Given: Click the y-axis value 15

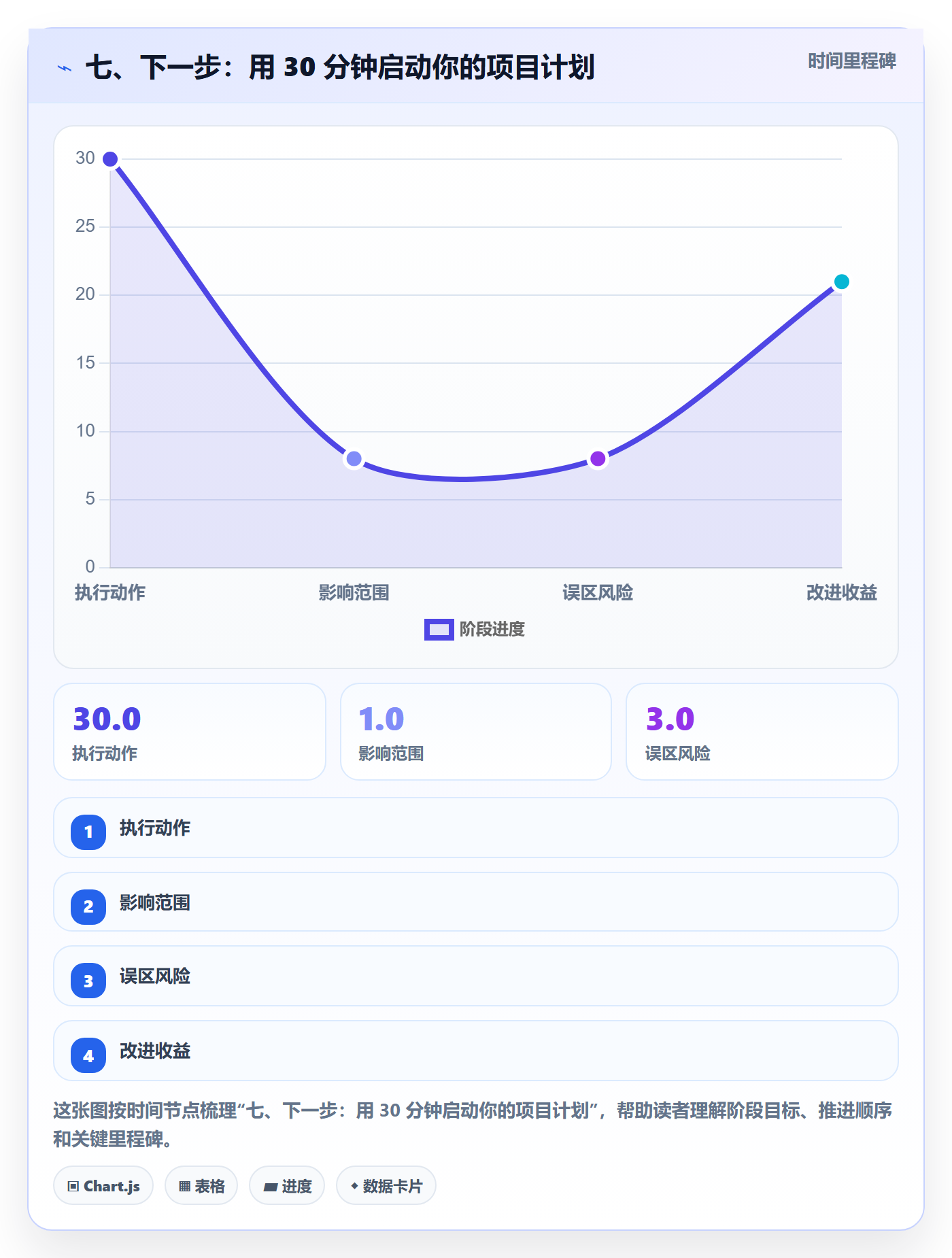Looking at the screenshot, I should pyautogui.click(x=85, y=363).
